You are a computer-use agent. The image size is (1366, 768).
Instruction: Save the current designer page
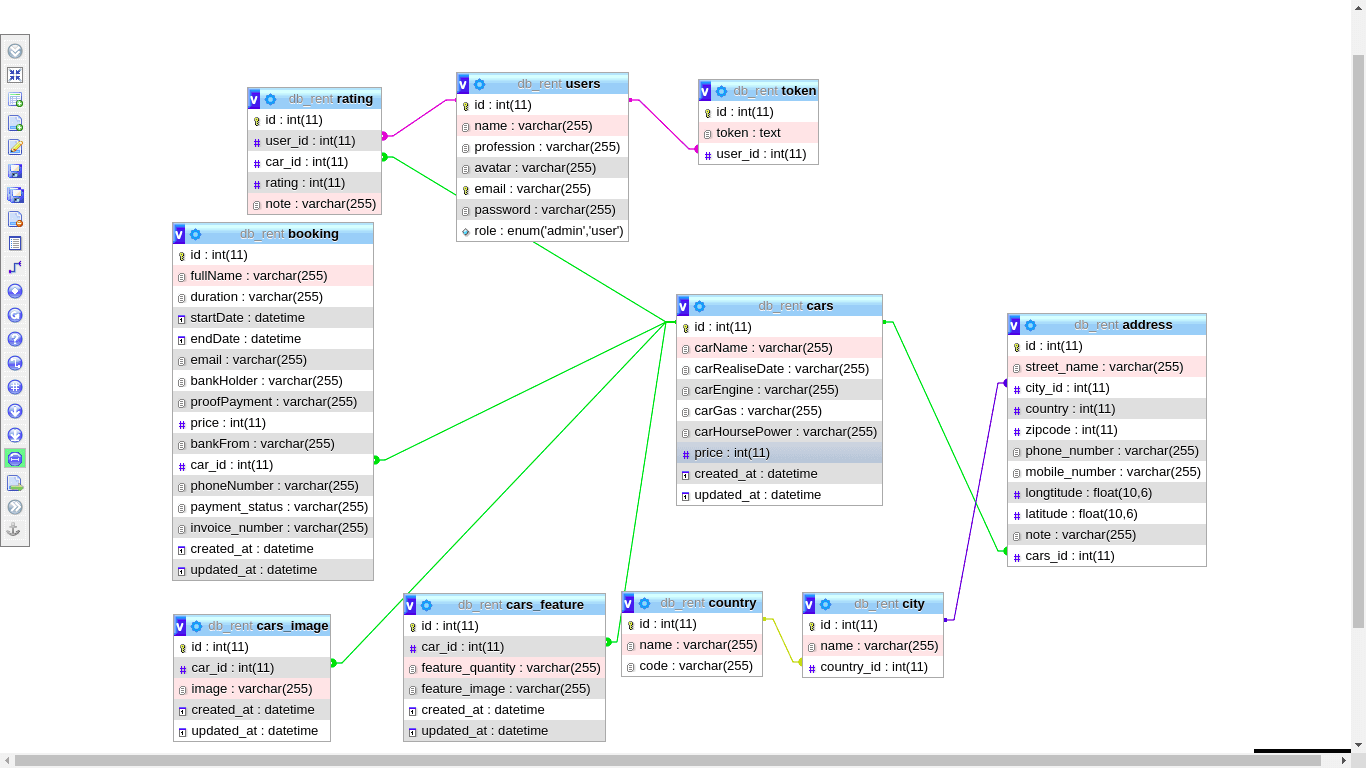(15, 171)
